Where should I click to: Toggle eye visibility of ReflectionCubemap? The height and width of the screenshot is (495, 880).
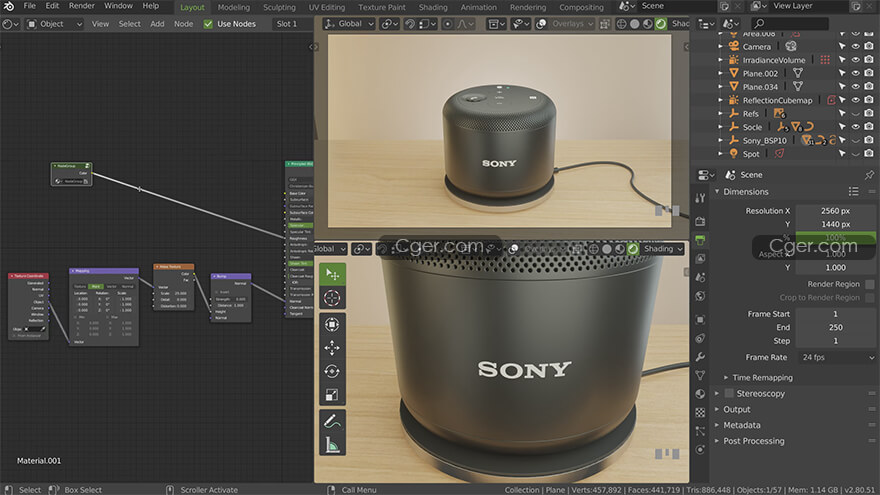pos(855,100)
